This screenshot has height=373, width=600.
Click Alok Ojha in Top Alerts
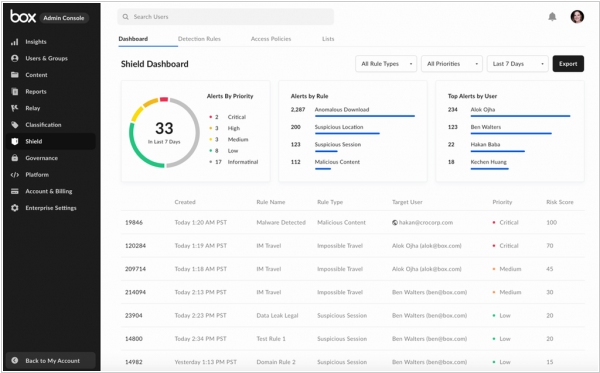(483, 109)
